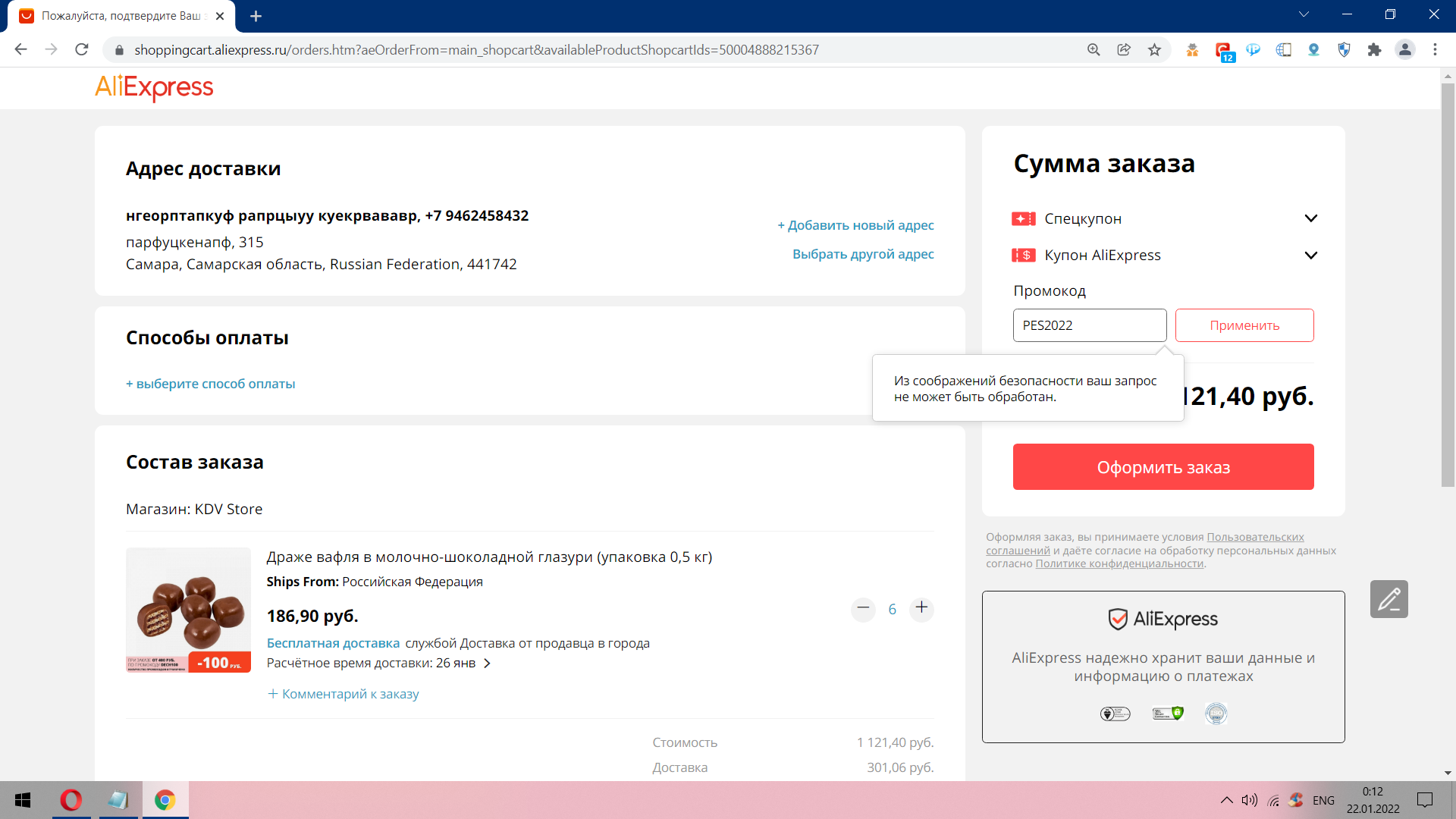
Task: Open the tab search dropdown in the title bar
Action: [x=1304, y=14]
